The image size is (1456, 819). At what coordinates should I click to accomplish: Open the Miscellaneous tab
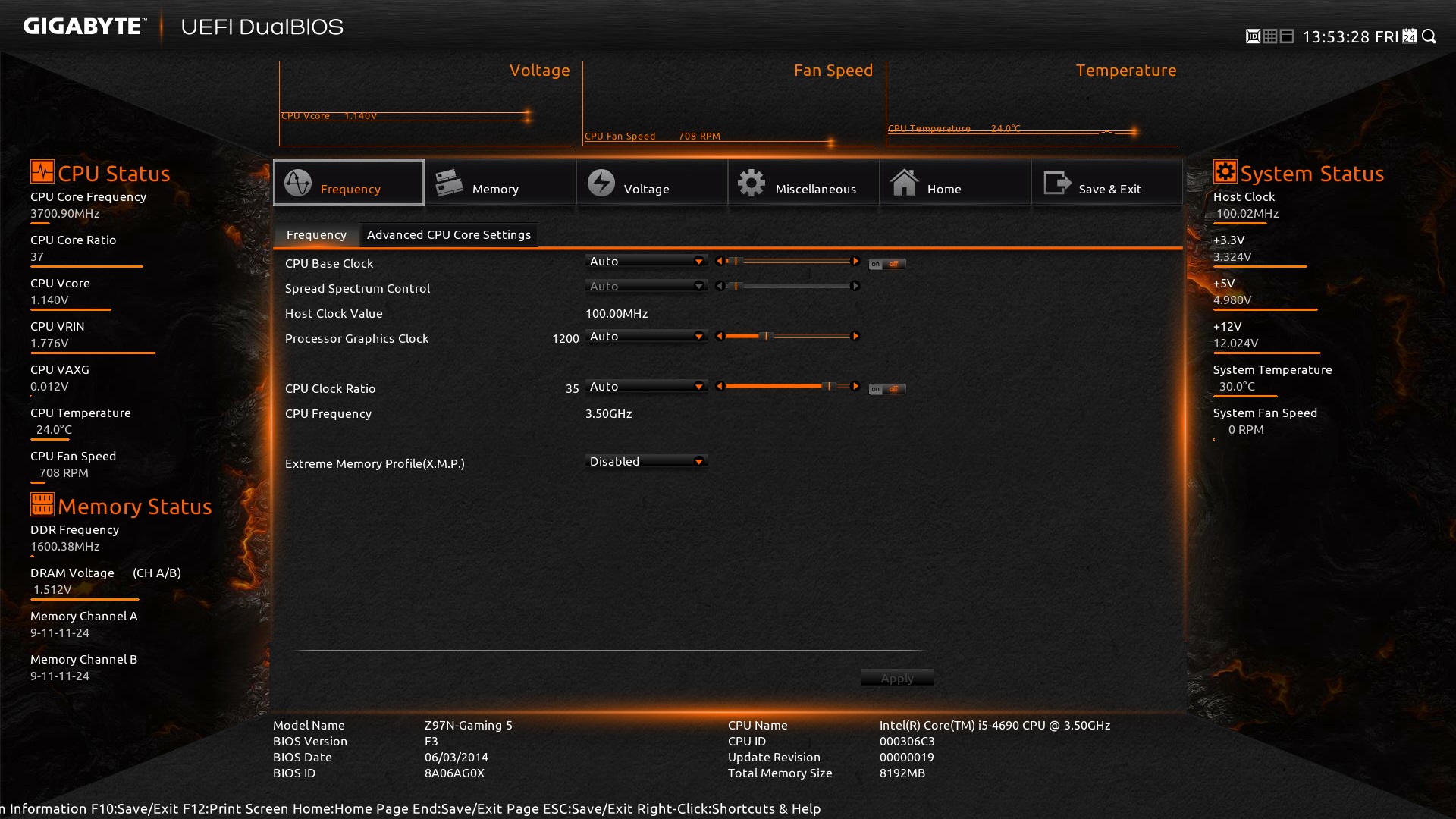click(804, 182)
